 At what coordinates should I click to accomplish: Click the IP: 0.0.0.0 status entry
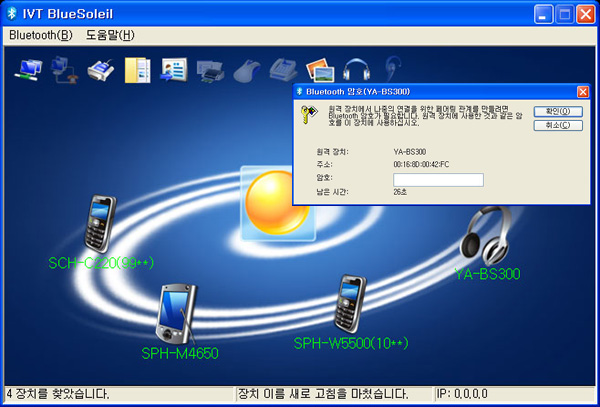pyautogui.click(x=462, y=394)
